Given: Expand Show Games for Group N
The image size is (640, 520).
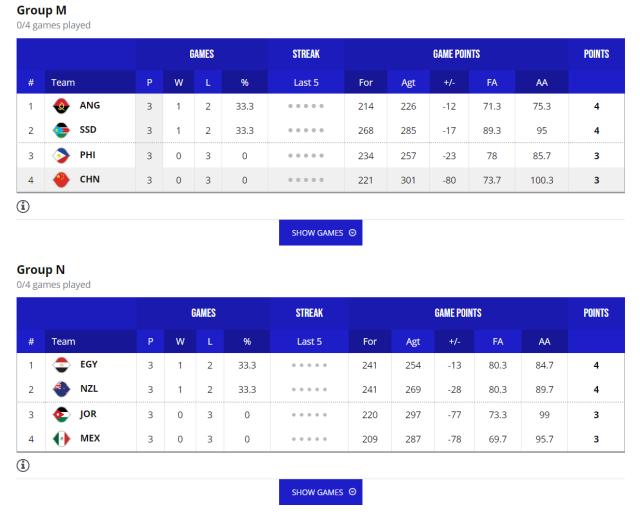Looking at the screenshot, I should (324, 492).
